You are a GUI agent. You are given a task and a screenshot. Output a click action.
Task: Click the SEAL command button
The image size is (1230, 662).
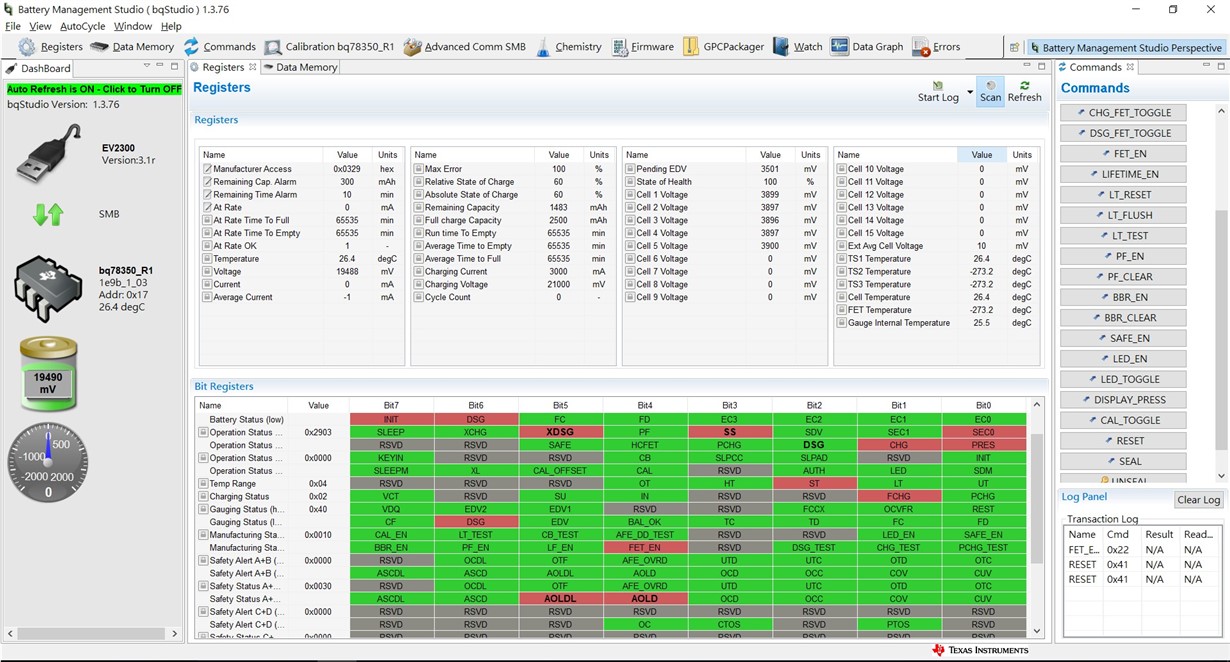pyautogui.click(x=1123, y=461)
